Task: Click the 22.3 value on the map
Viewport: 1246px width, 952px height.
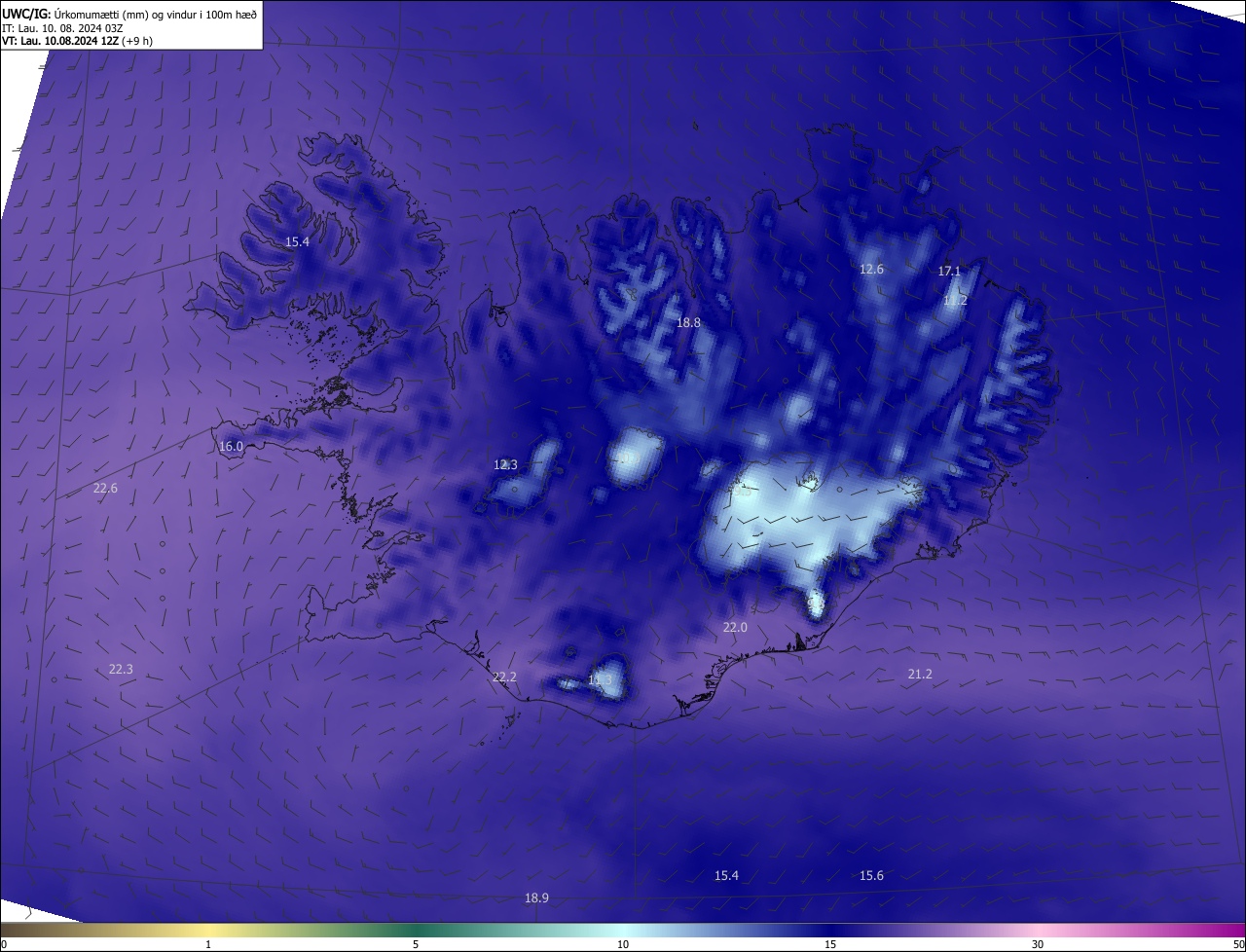Action: tap(121, 669)
